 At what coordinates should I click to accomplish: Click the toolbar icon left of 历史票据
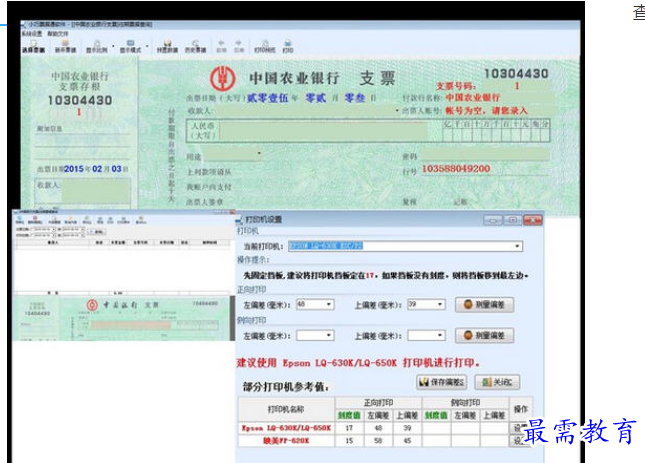(167, 46)
